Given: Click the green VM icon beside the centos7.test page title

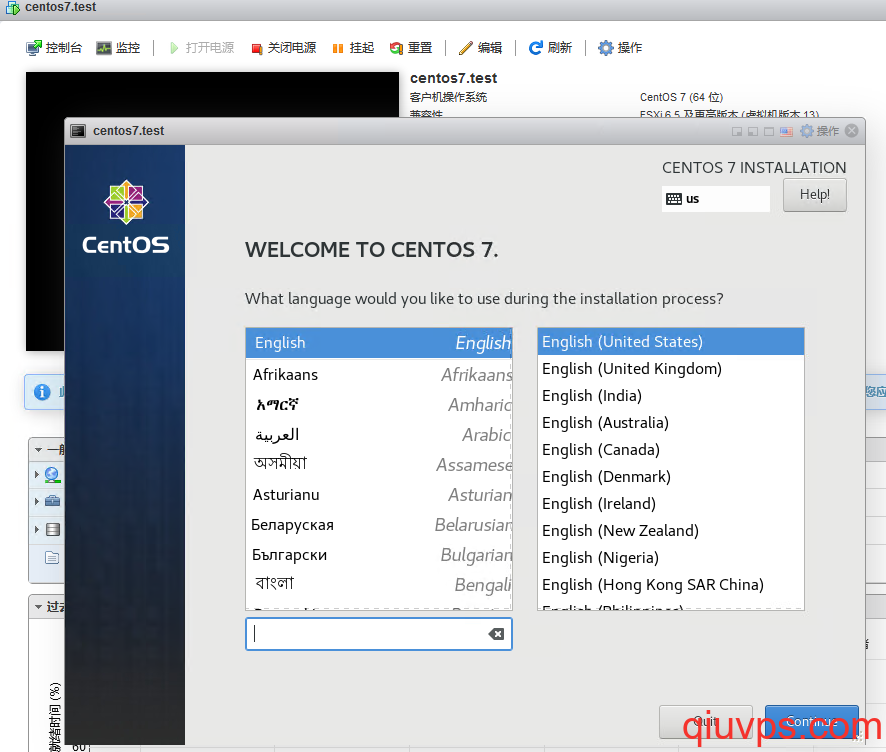Looking at the screenshot, I should point(12,7).
